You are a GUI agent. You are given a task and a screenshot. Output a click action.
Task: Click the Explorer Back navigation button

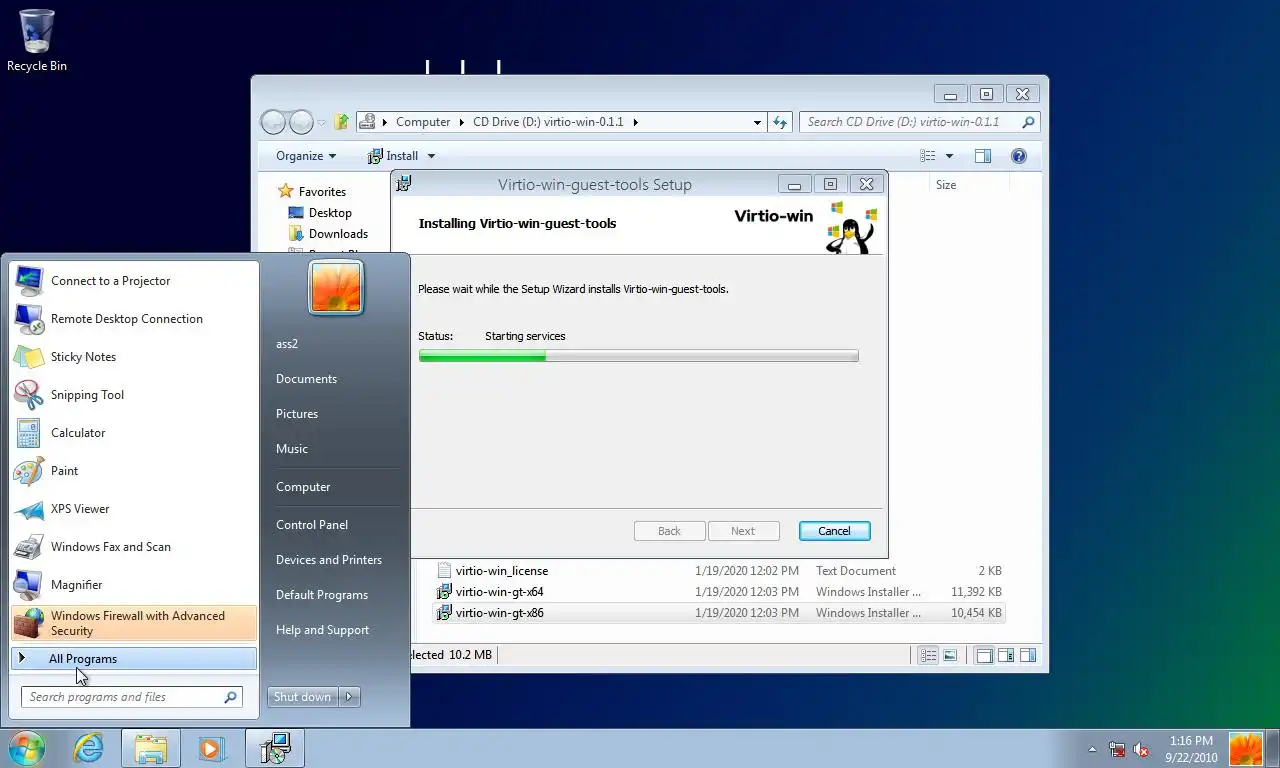click(273, 122)
